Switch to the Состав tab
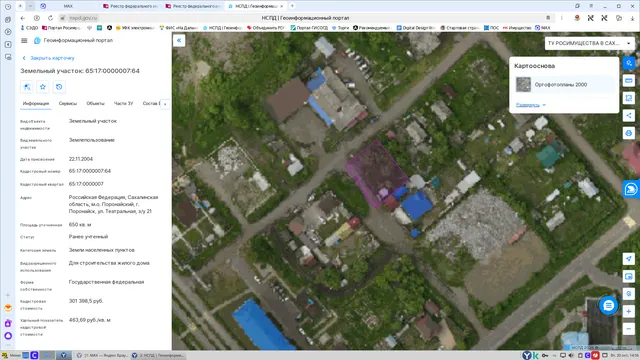640x360 pixels. pos(151,104)
